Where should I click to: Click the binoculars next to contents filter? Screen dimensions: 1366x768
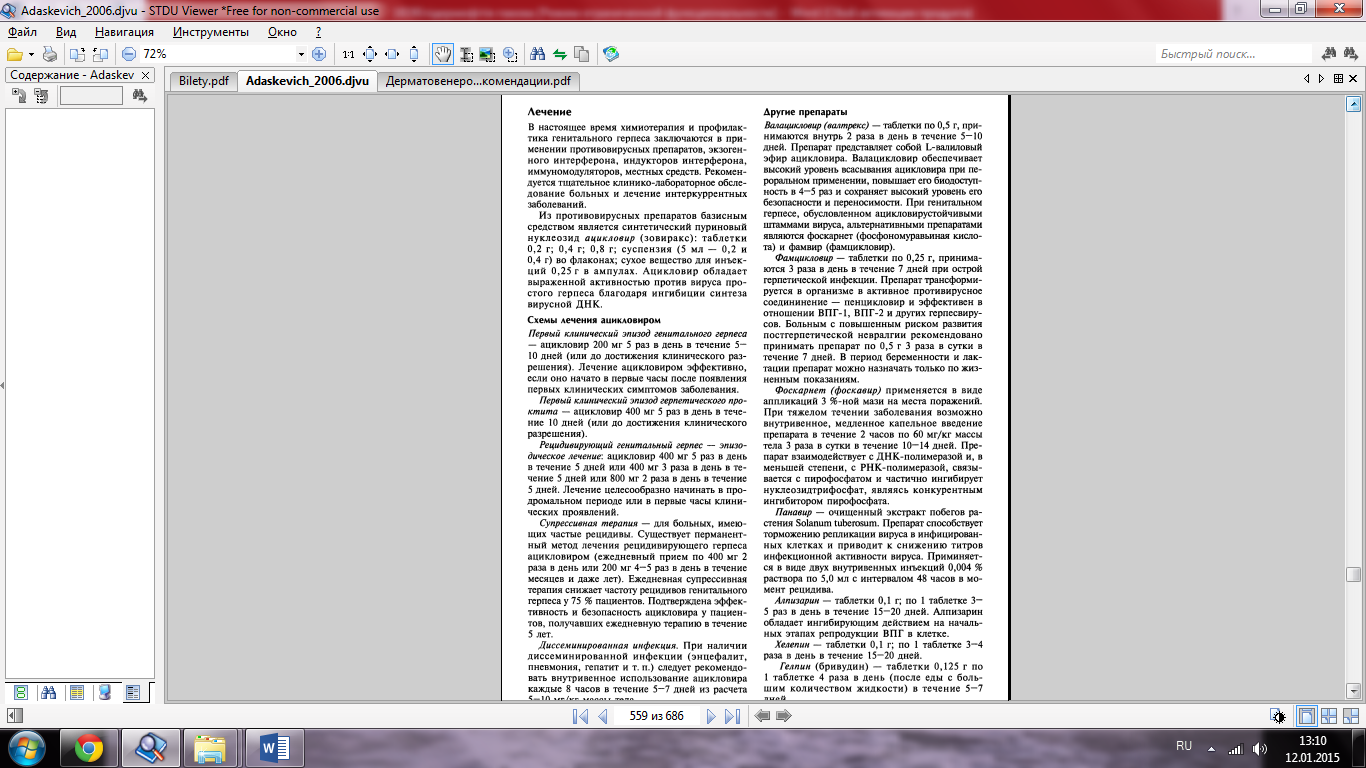coord(140,96)
